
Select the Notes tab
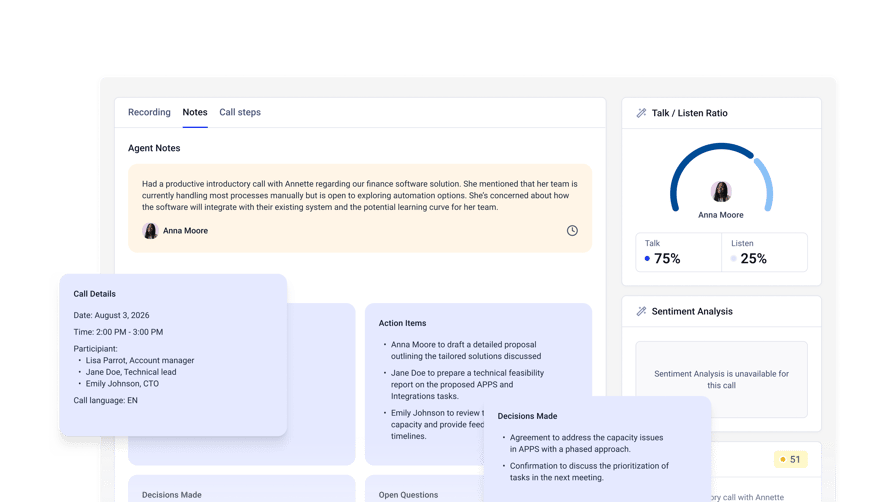tap(194, 112)
